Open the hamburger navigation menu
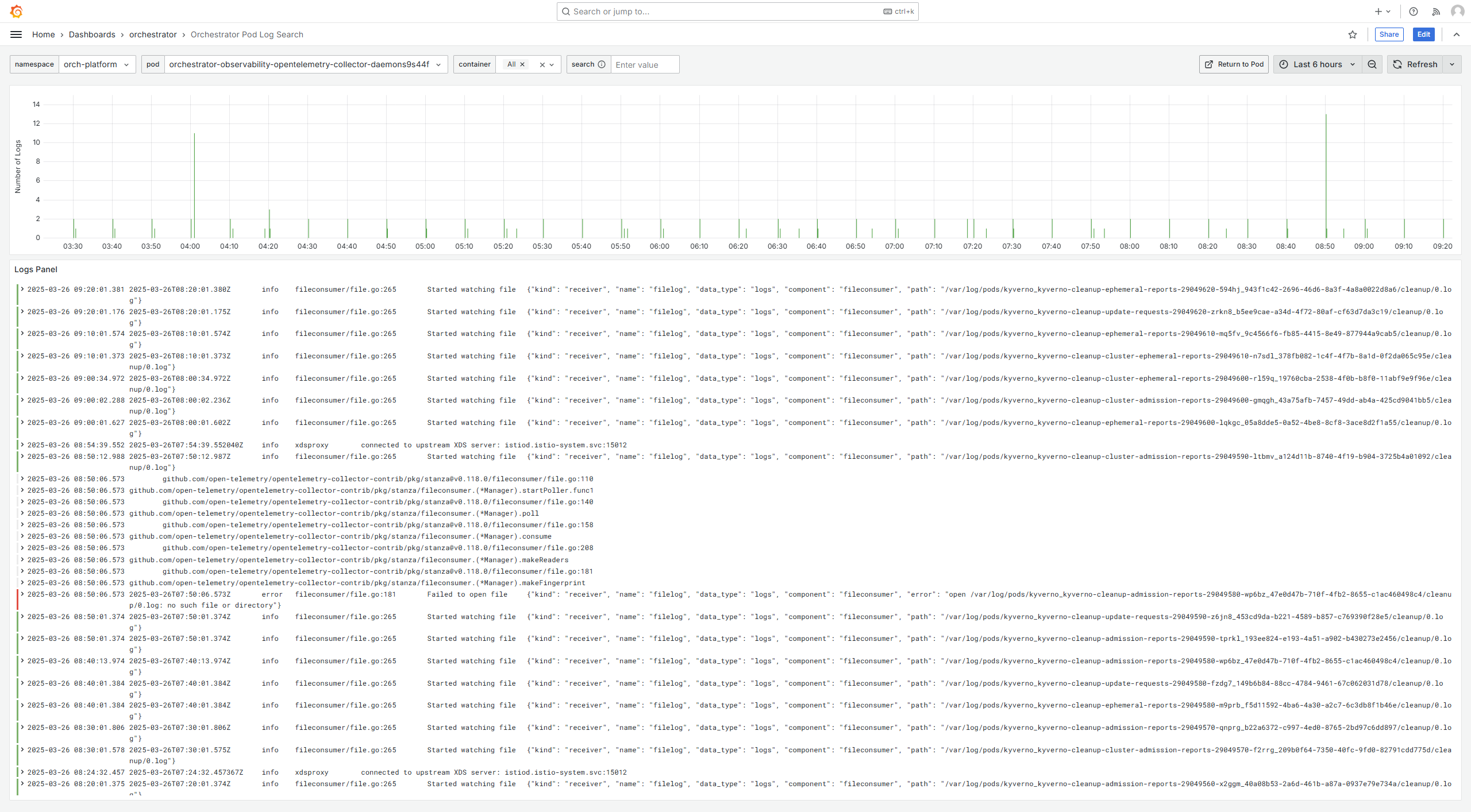The width and height of the screenshot is (1471, 812). pyautogui.click(x=16, y=34)
